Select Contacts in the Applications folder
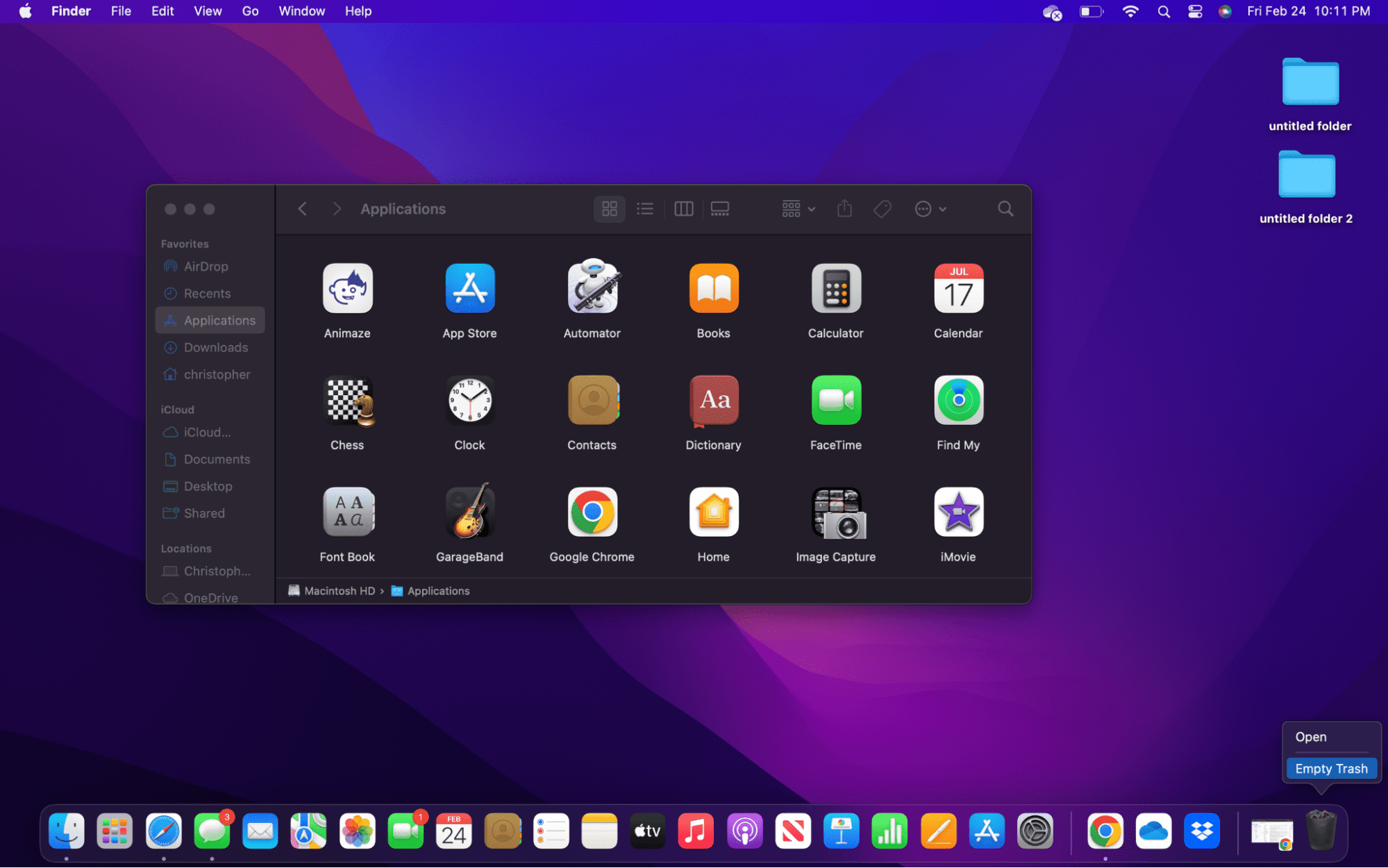1388x868 pixels. tap(592, 400)
